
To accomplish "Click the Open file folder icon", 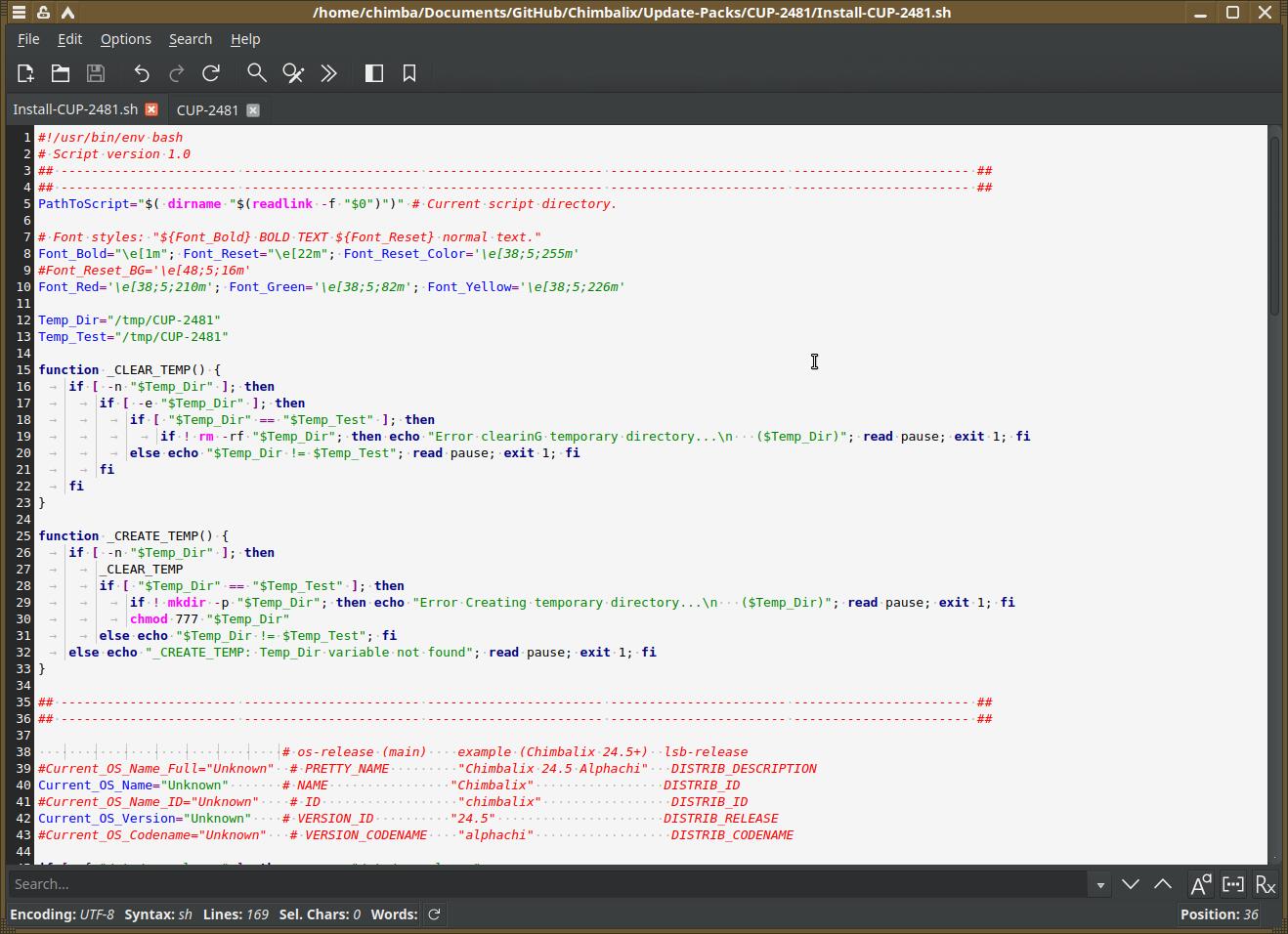I will [x=61, y=73].
